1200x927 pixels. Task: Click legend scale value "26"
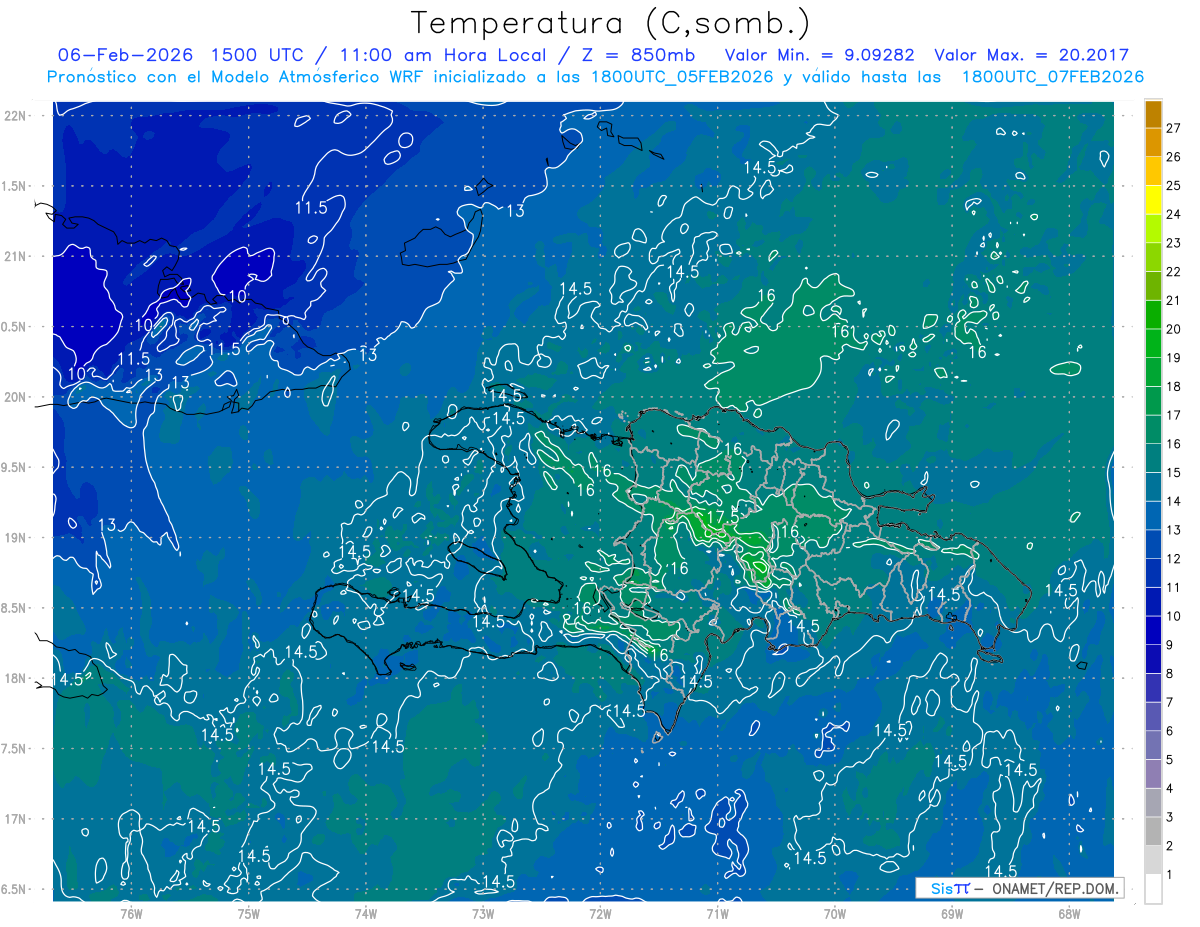click(1174, 157)
